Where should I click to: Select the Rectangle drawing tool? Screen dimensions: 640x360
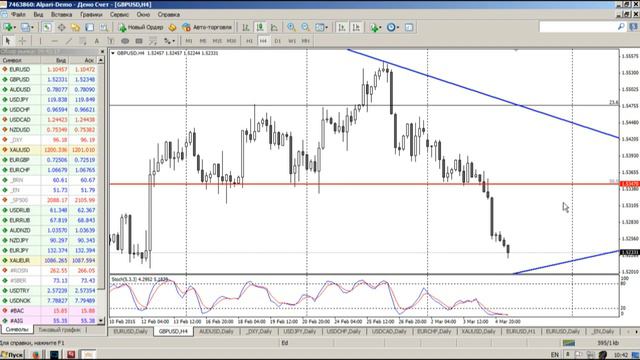tap(139, 41)
